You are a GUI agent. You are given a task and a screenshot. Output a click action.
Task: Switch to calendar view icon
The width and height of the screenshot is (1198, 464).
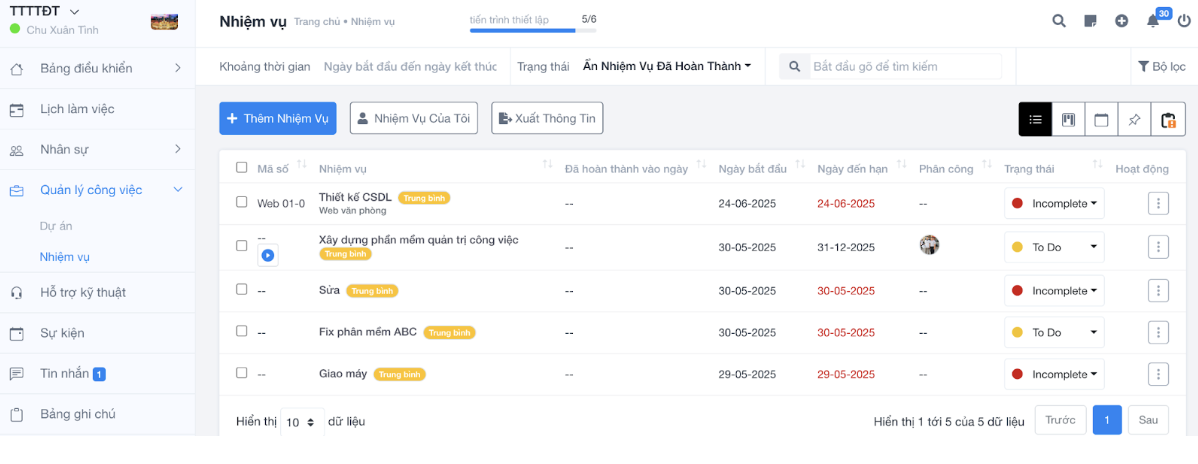point(1101,120)
